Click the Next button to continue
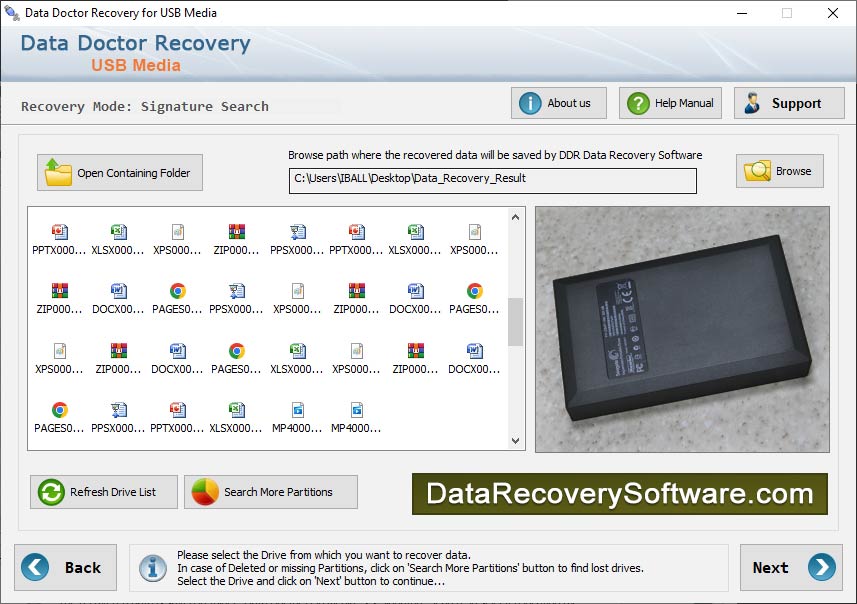Viewport: 857px width, 604px height. click(x=790, y=568)
